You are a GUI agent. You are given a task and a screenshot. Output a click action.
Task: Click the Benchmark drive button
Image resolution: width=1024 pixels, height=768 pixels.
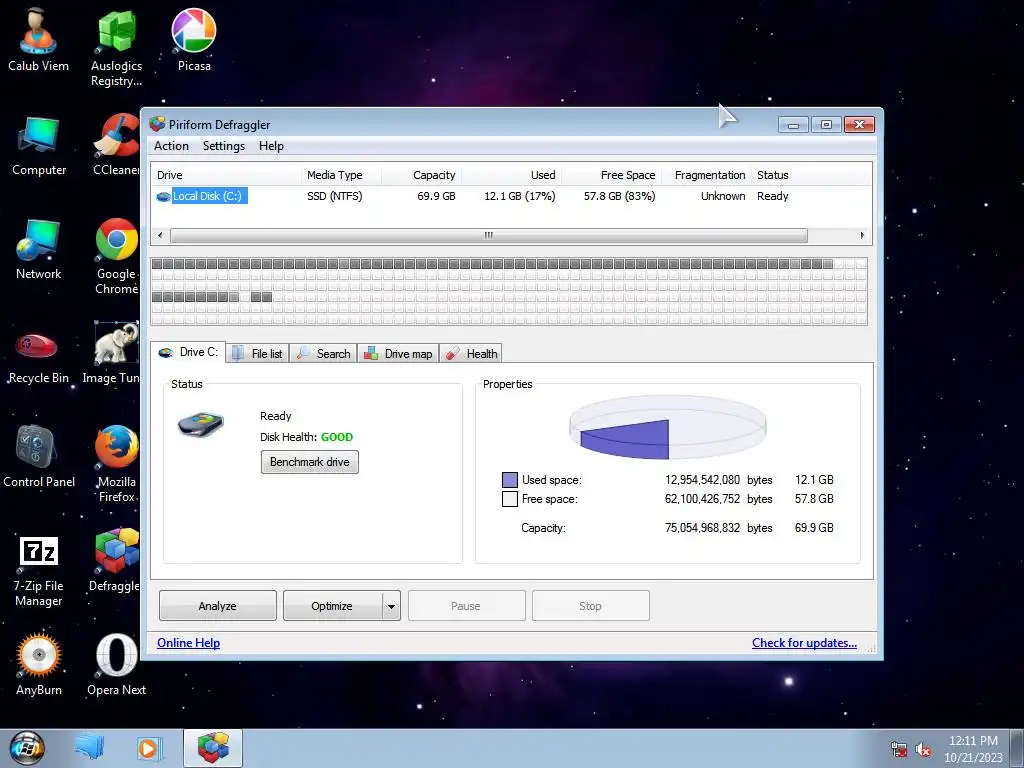(x=310, y=462)
